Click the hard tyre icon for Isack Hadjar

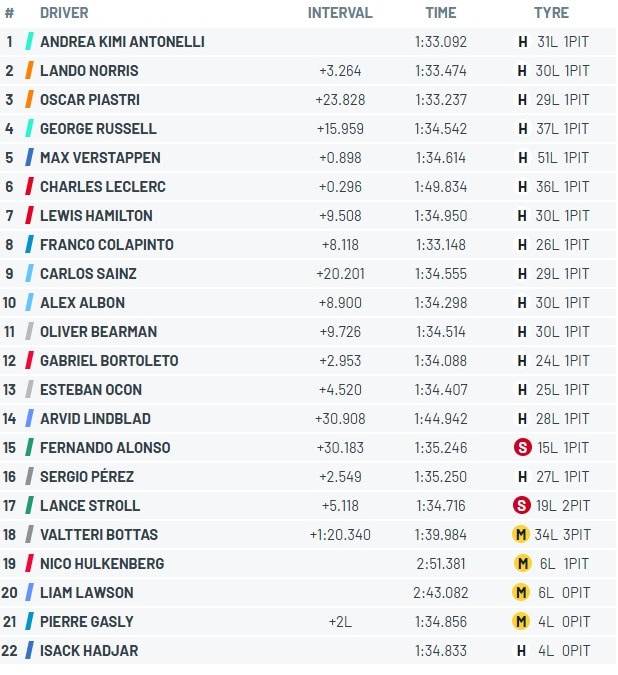click(x=522, y=650)
